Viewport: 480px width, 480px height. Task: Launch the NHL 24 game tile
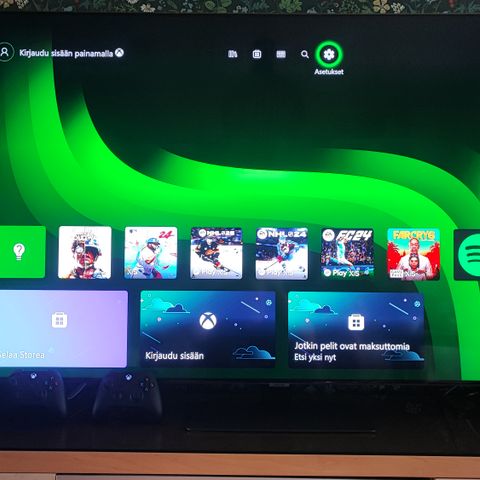(x=282, y=253)
